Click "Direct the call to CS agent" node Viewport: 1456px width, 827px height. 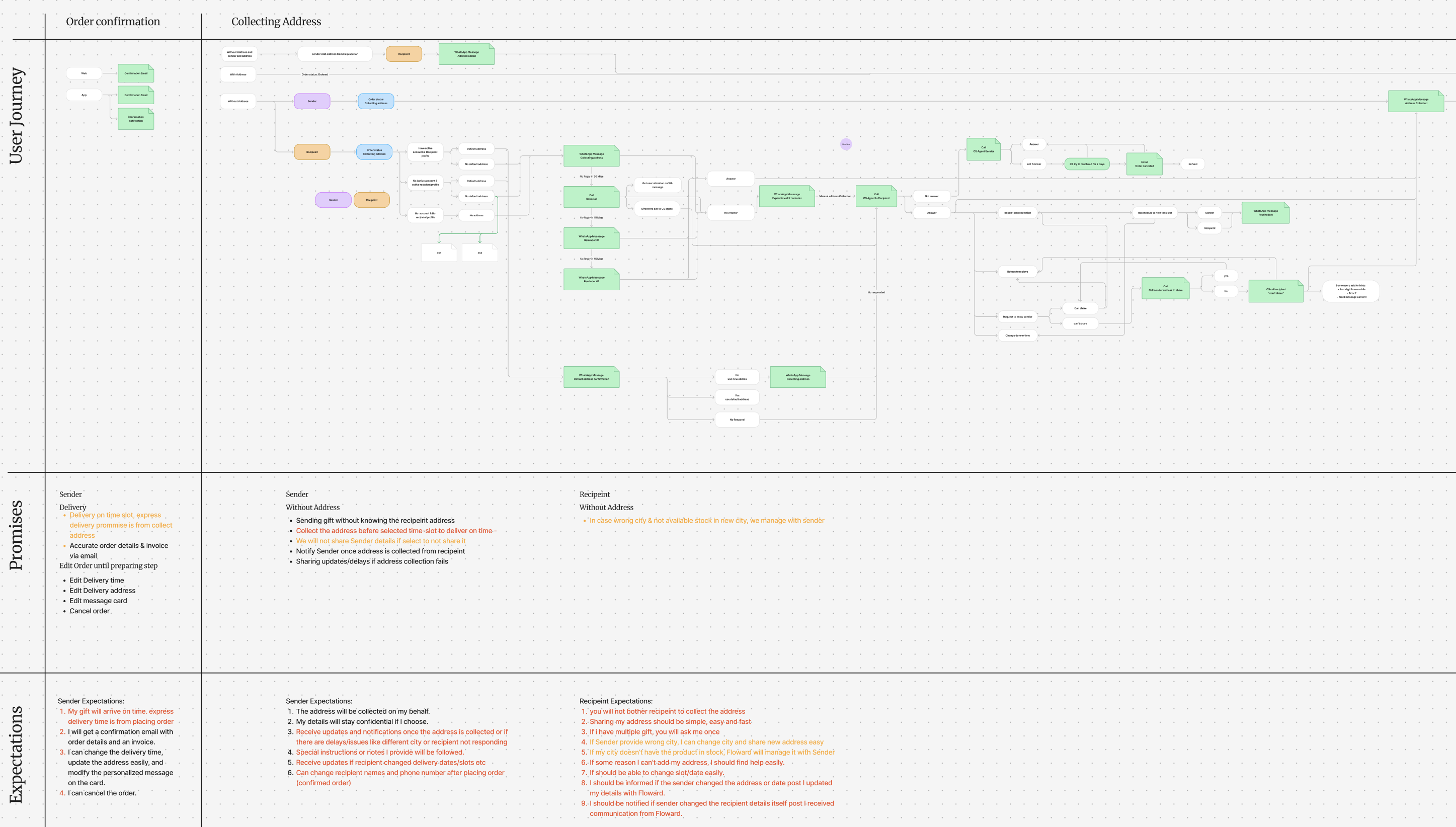click(657, 209)
